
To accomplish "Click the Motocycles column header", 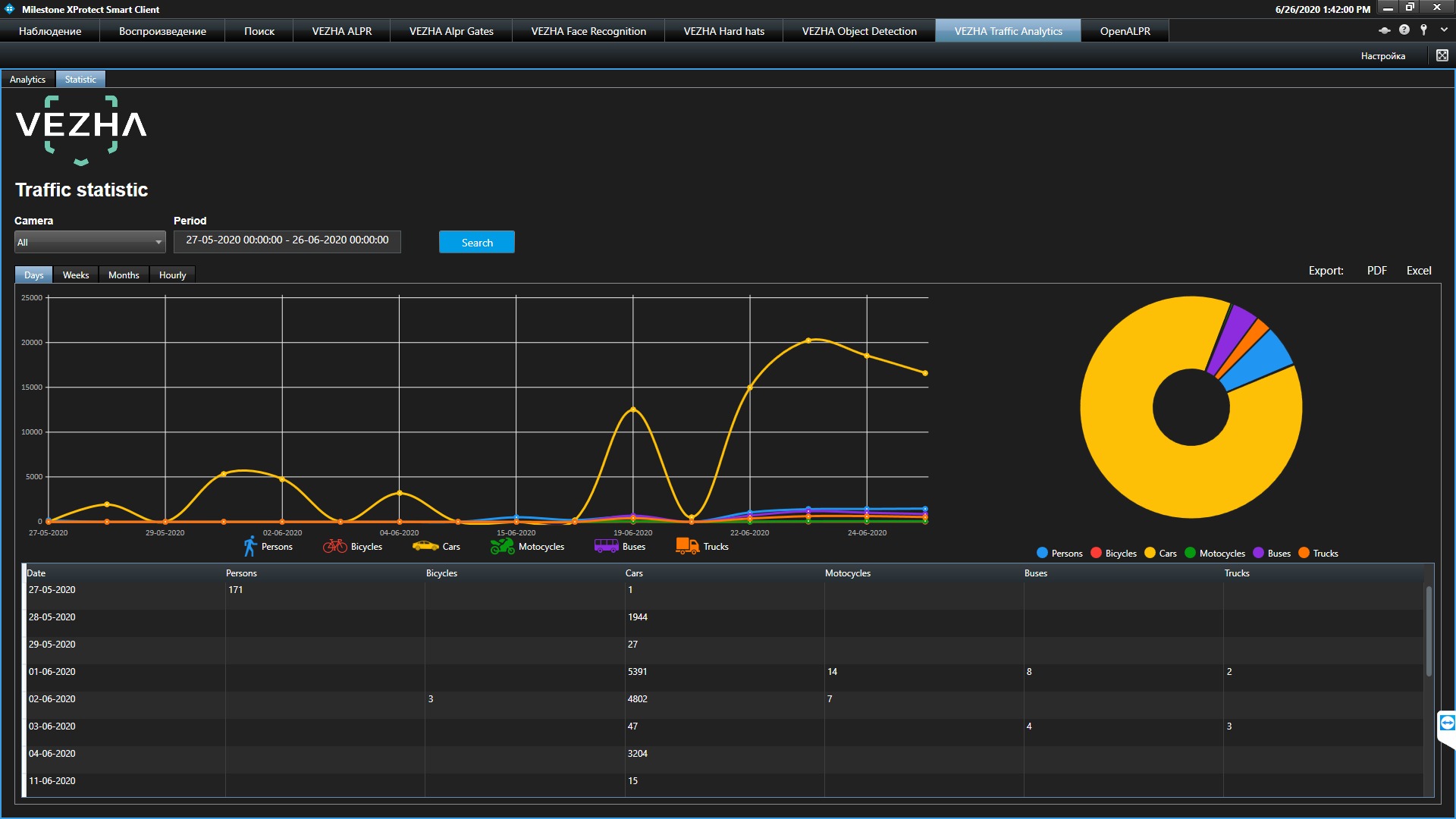I will click(x=848, y=573).
